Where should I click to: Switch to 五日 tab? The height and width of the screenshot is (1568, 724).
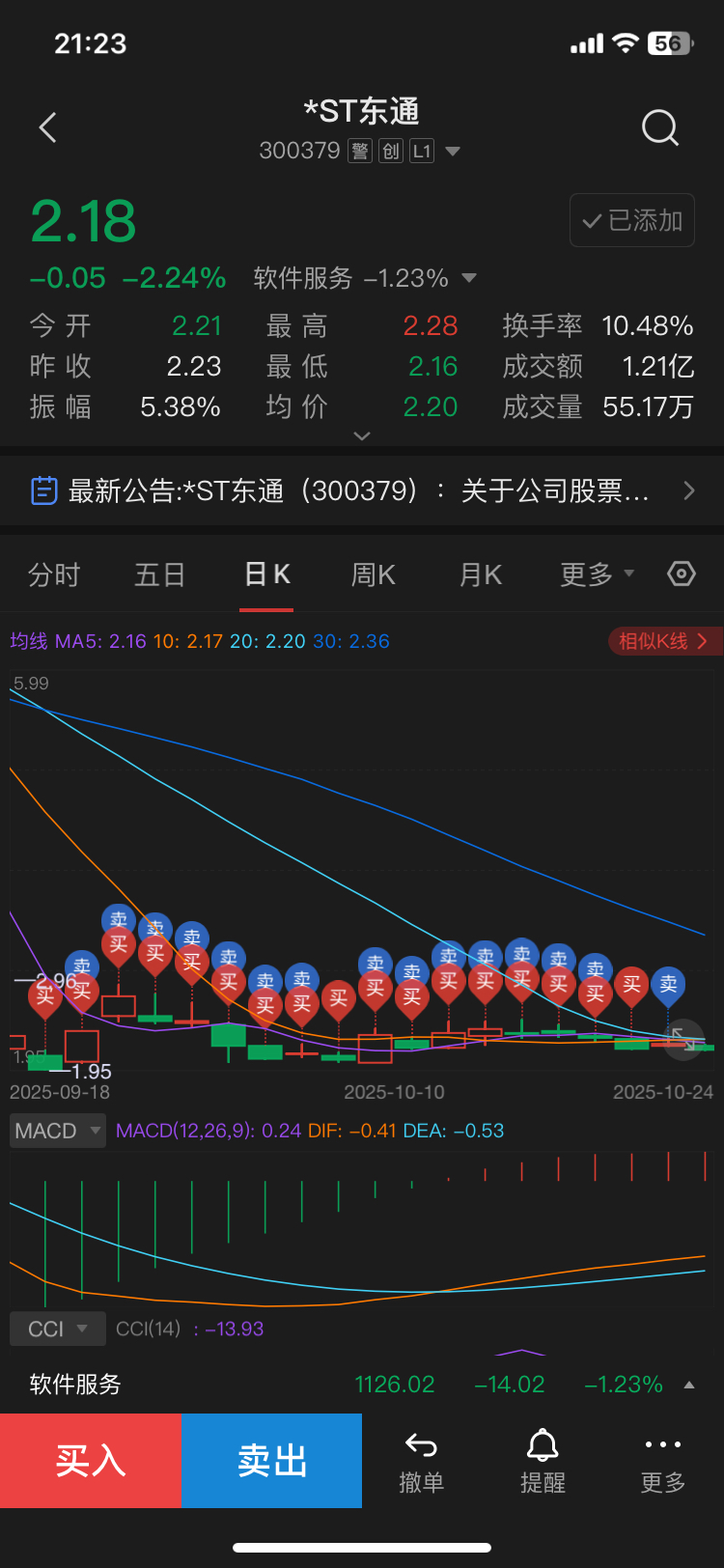pyautogui.click(x=160, y=574)
